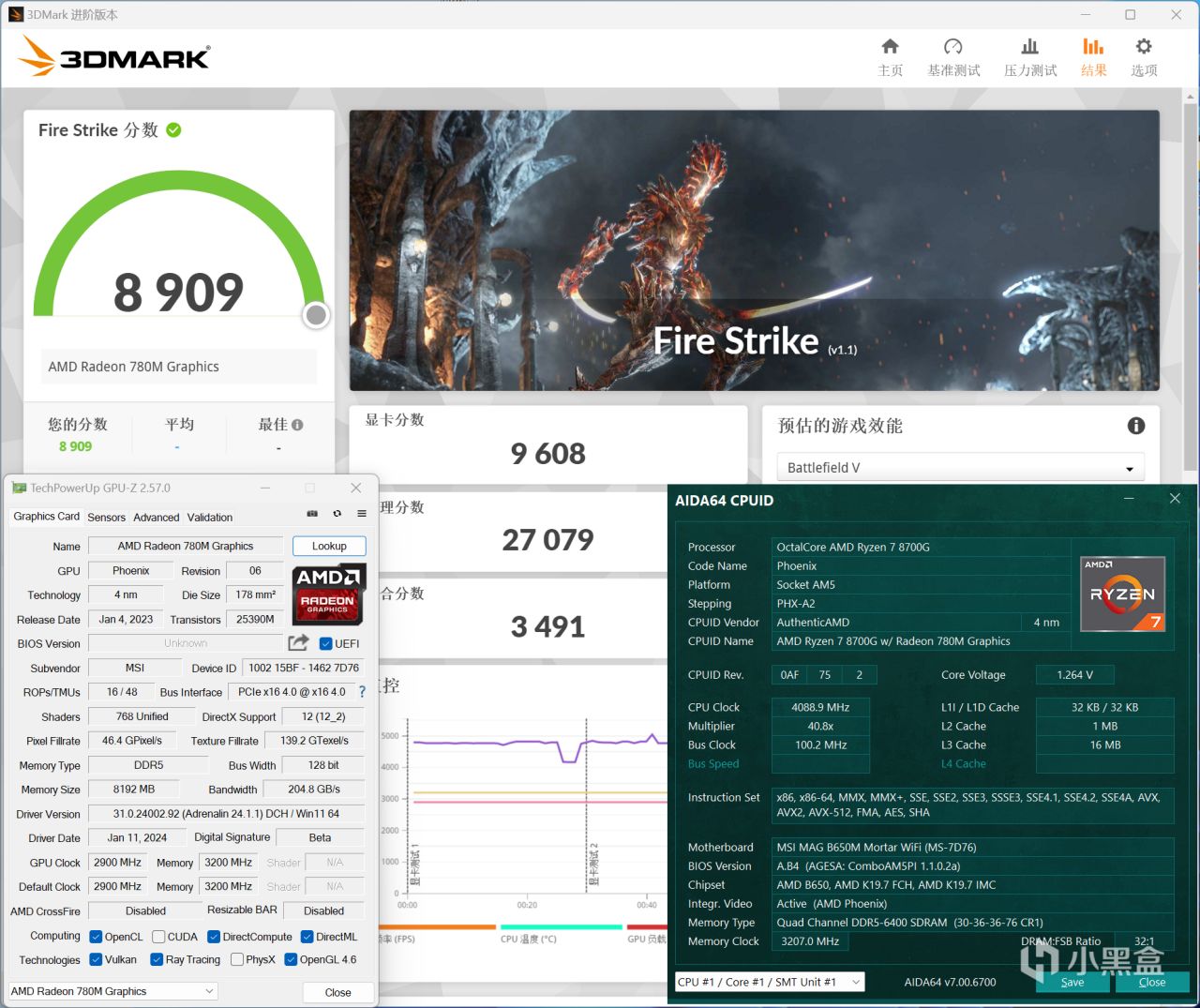
Task: Click GPU-Z Lookup button
Action: click(x=329, y=546)
